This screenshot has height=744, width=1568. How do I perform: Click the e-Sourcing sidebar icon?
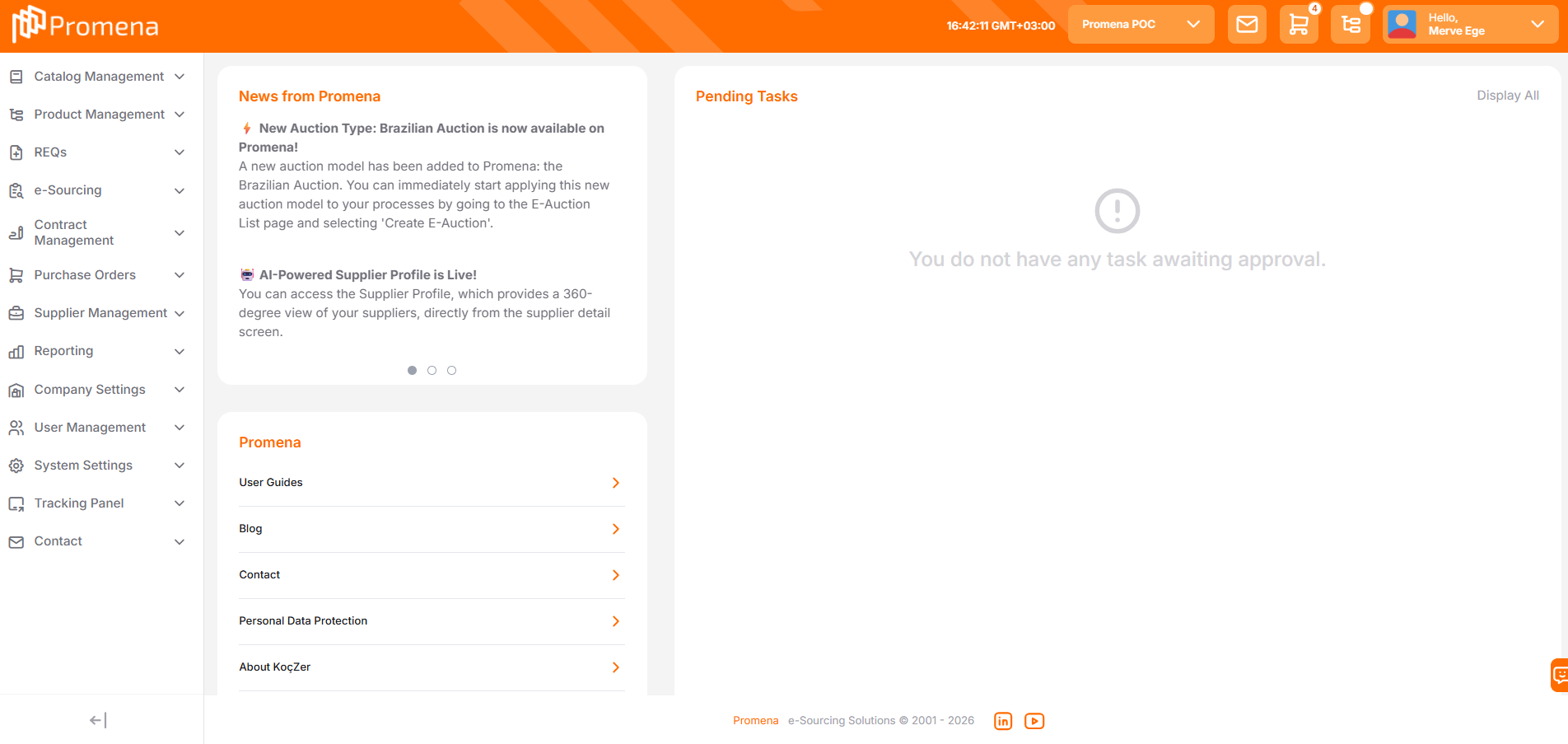(x=16, y=190)
